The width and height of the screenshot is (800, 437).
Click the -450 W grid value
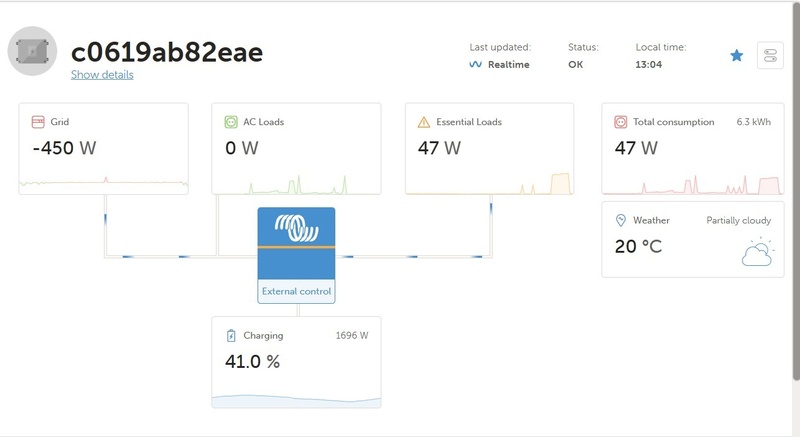pos(64,148)
